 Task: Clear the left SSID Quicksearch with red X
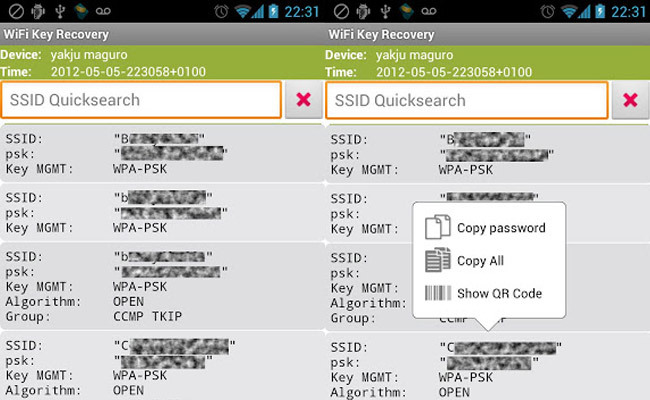[303, 99]
